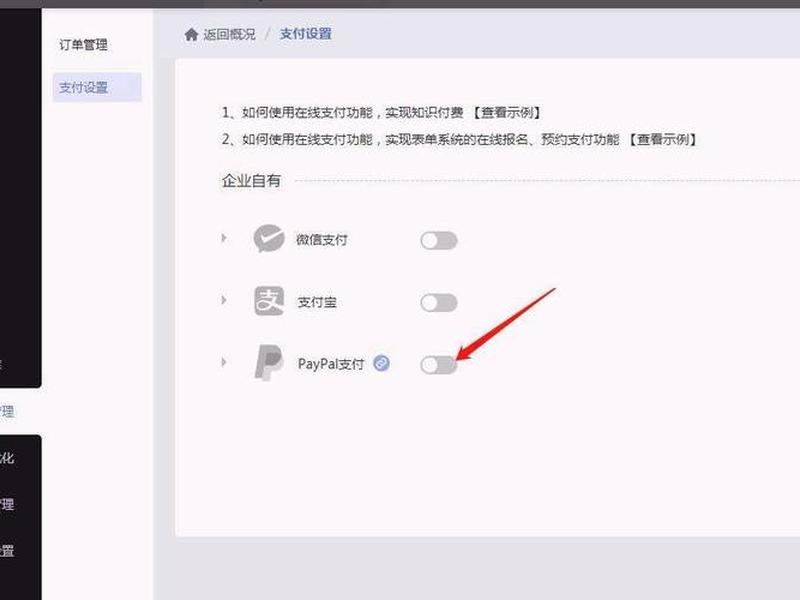Turn on the PayPal支付 switch
The height and width of the screenshot is (600, 800).
coord(439,365)
